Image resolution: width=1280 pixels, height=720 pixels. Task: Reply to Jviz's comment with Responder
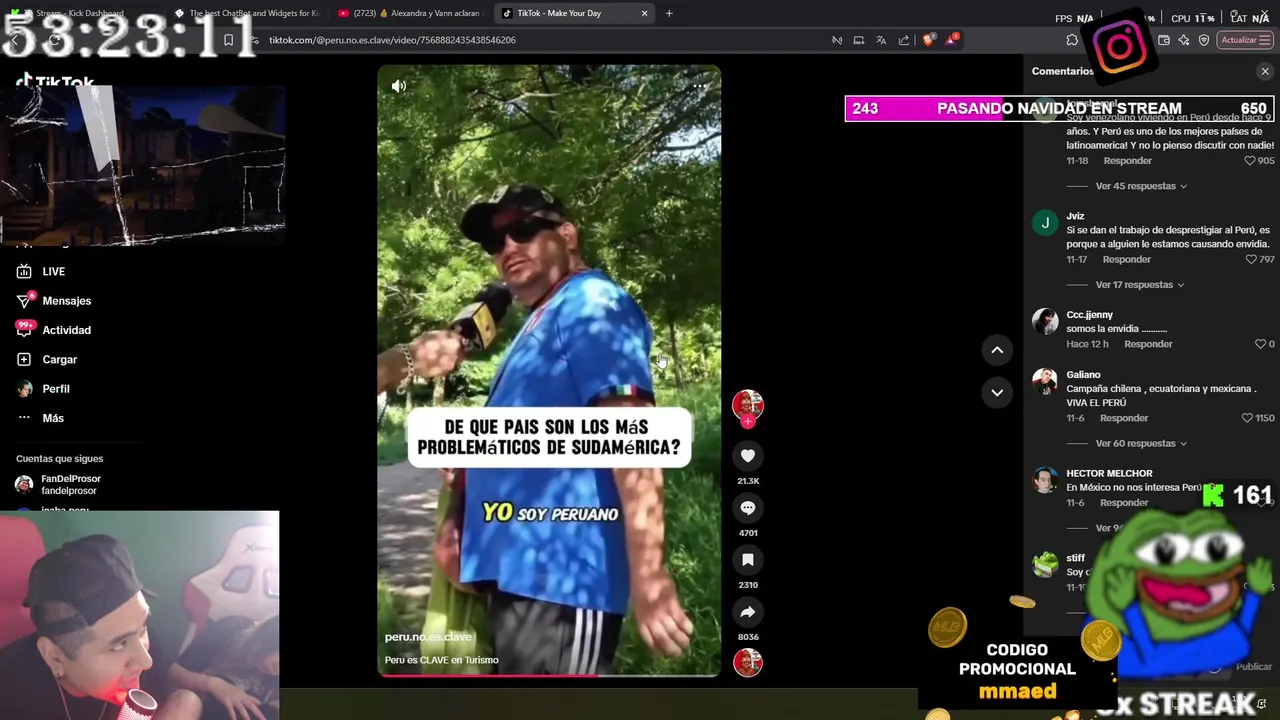(1126, 260)
